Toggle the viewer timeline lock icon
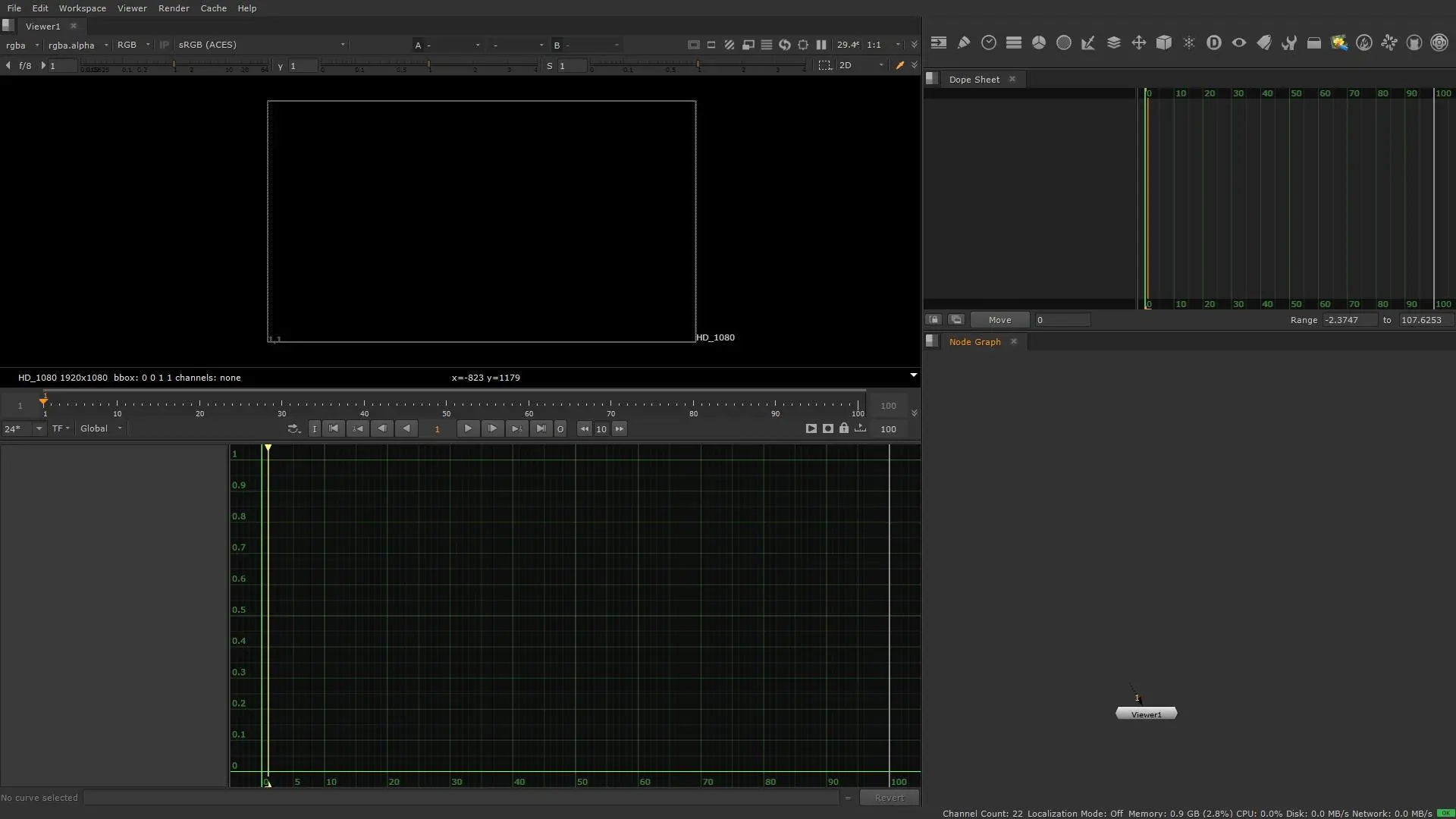The image size is (1456, 819). pyautogui.click(x=844, y=429)
